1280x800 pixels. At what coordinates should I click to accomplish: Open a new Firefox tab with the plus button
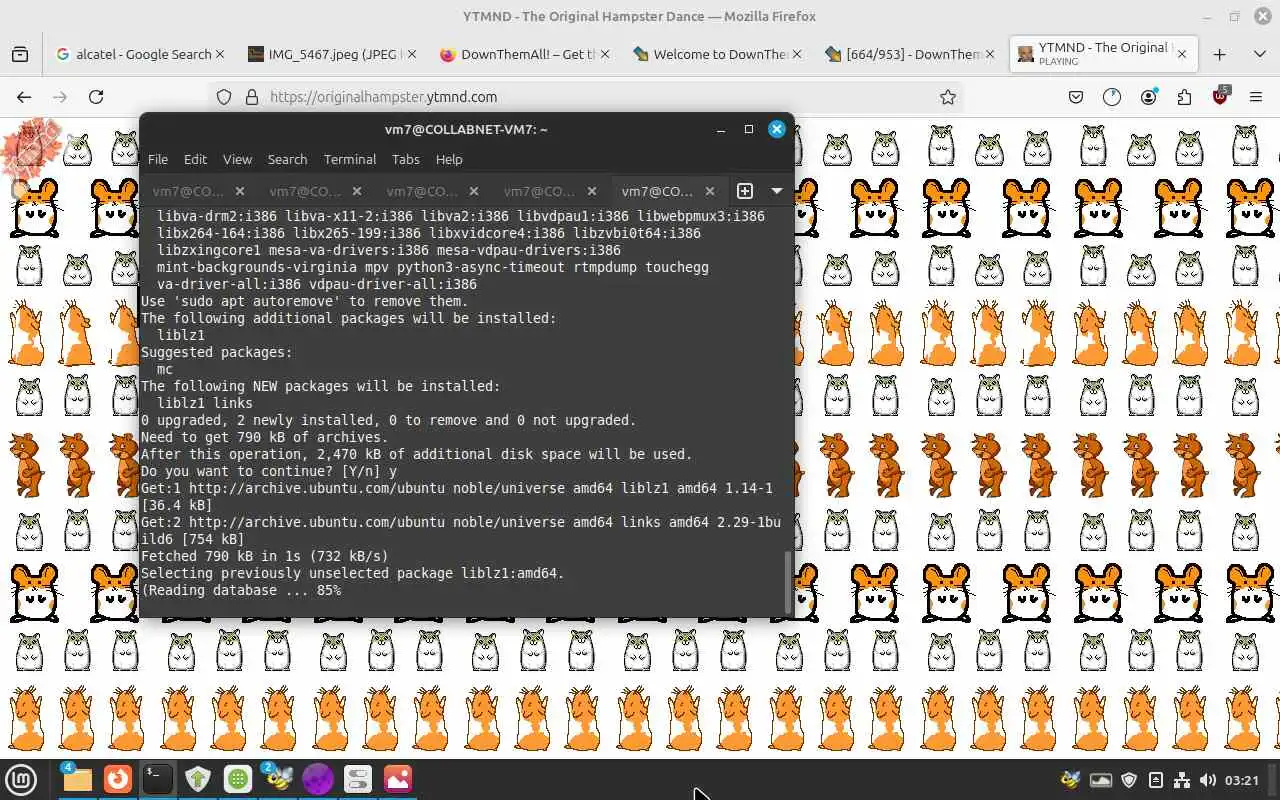point(1219,54)
